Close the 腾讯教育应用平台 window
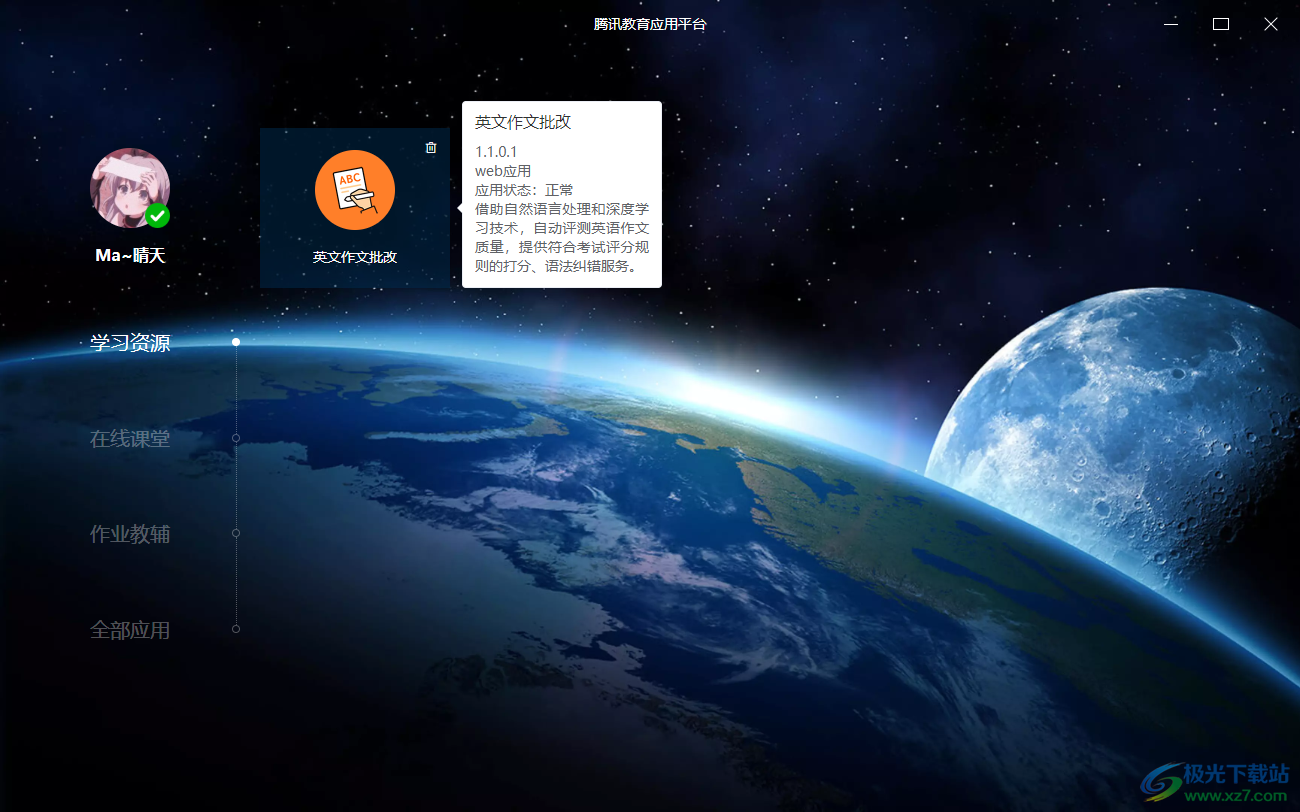Image resolution: width=1300 pixels, height=812 pixels. coord(1271,24)
